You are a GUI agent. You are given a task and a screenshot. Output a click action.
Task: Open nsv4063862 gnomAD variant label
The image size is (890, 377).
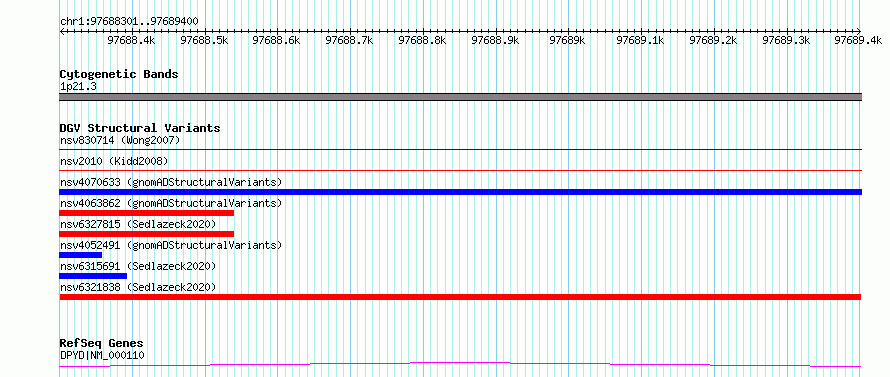click(x=171, y=203)
